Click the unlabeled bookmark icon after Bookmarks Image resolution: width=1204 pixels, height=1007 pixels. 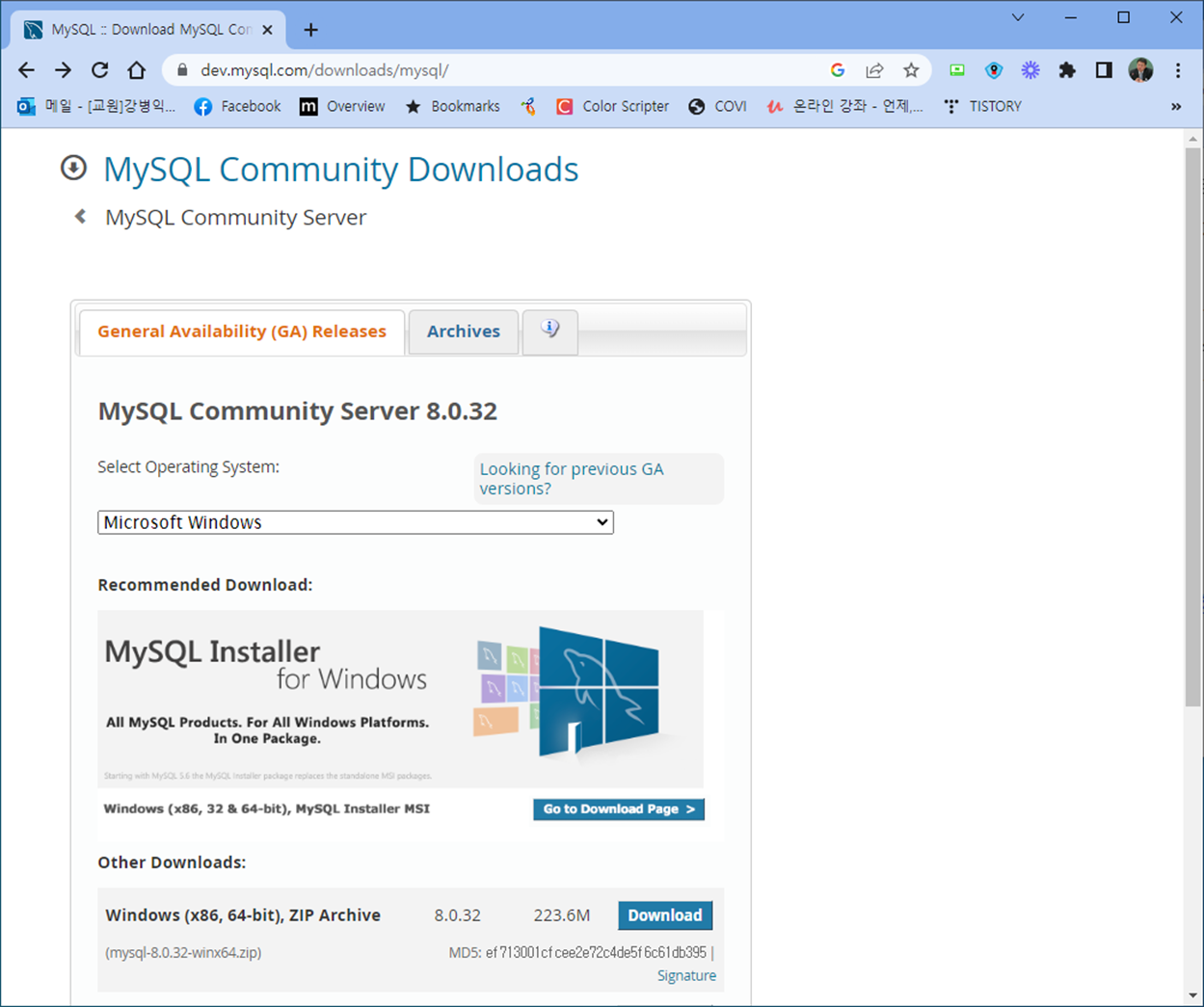(528, 106)
